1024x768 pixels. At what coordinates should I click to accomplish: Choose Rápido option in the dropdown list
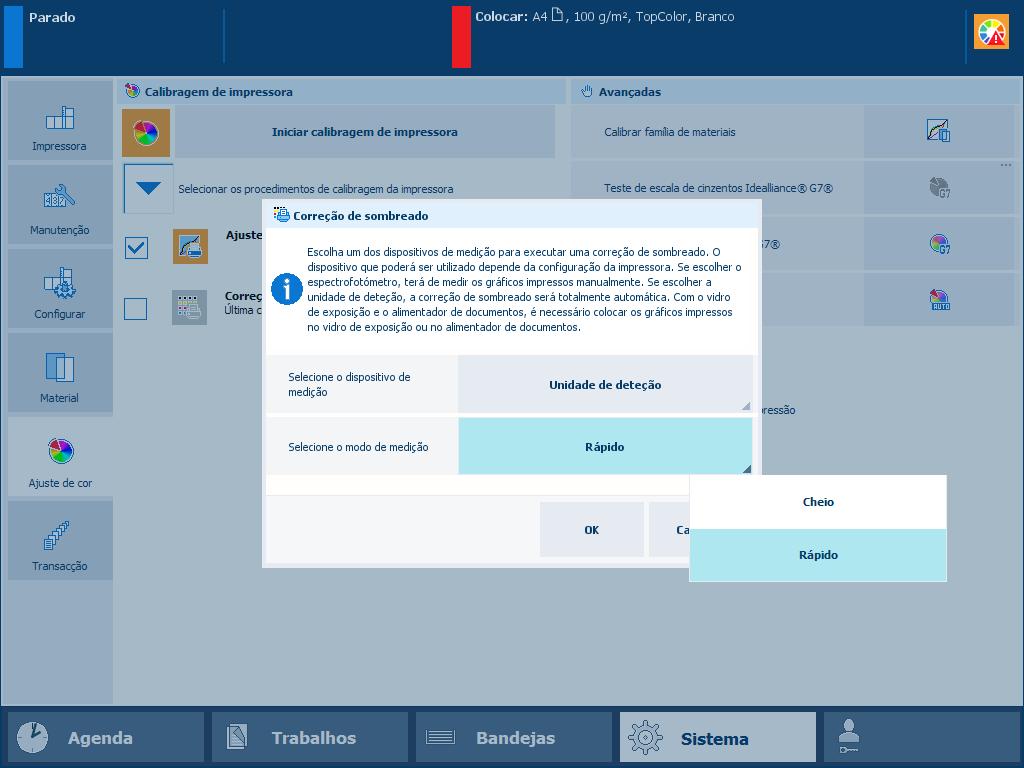817,555
